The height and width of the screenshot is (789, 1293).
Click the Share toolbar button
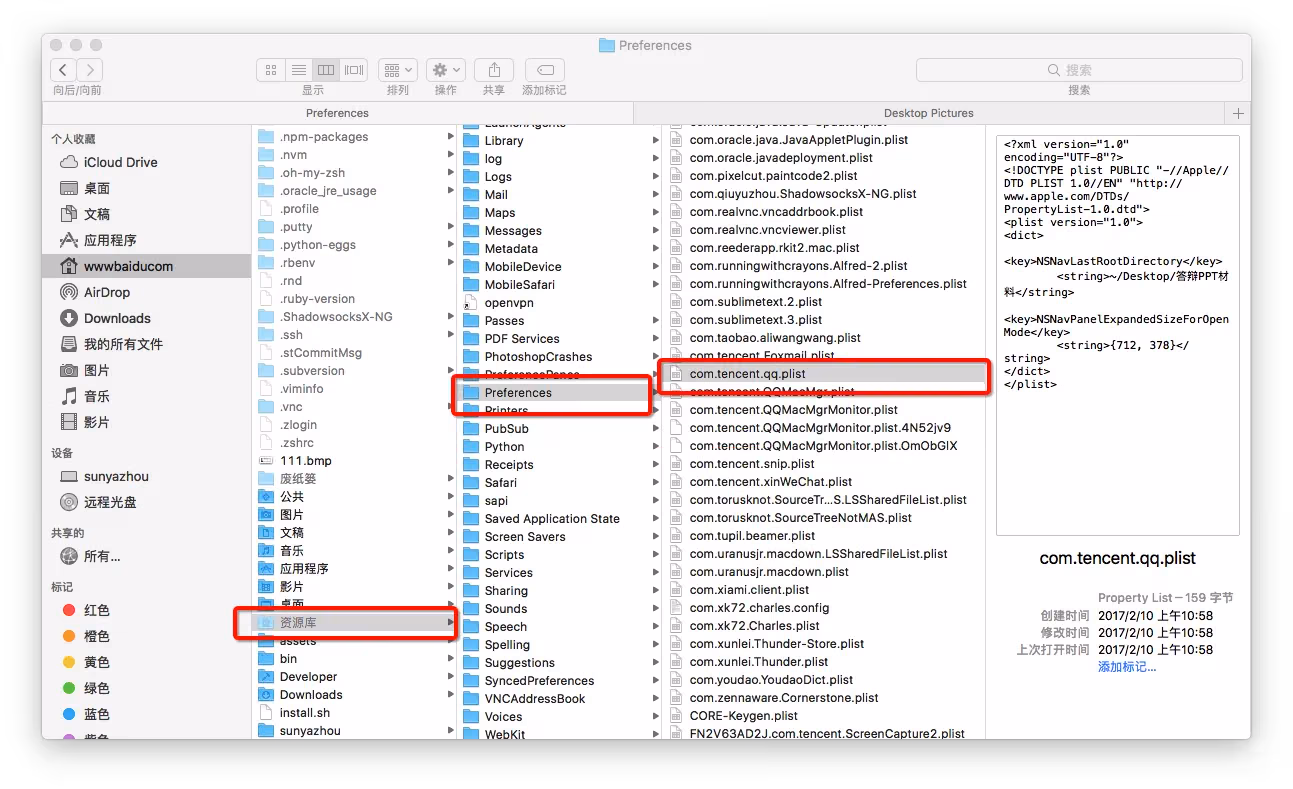pyautogui.click(x=494, y=70)
